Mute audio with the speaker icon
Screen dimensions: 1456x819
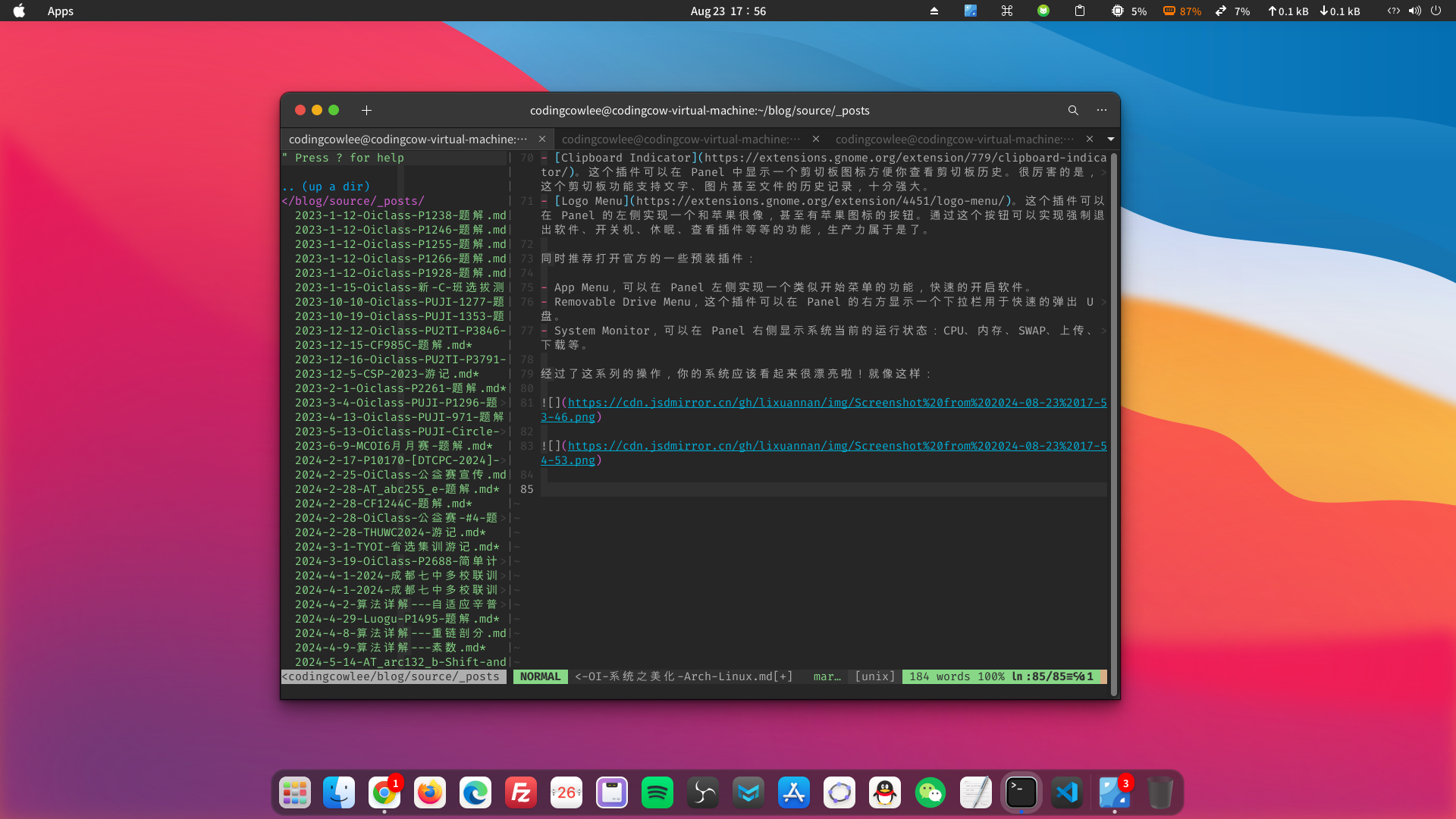[1414, 11]
